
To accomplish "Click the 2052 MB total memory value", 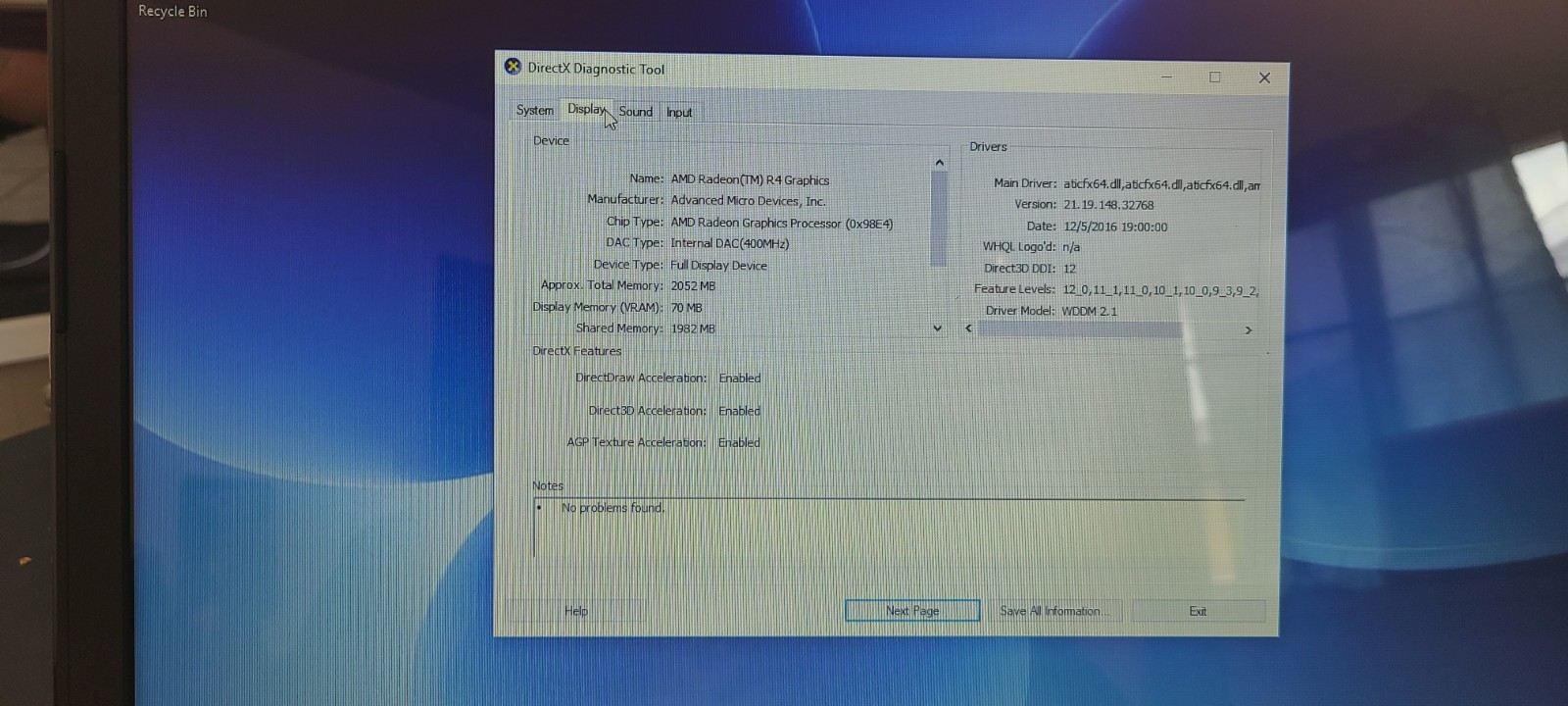I will click(x=693, y=286).
